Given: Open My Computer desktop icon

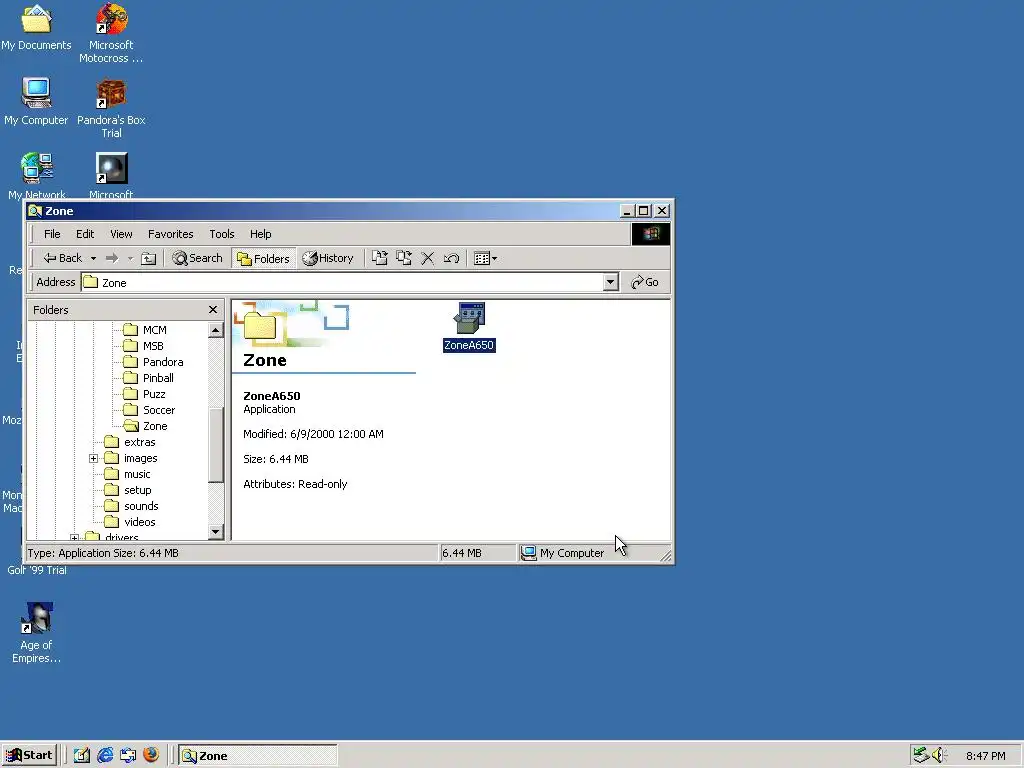Looking at the screenshot, I should [36, 101].
